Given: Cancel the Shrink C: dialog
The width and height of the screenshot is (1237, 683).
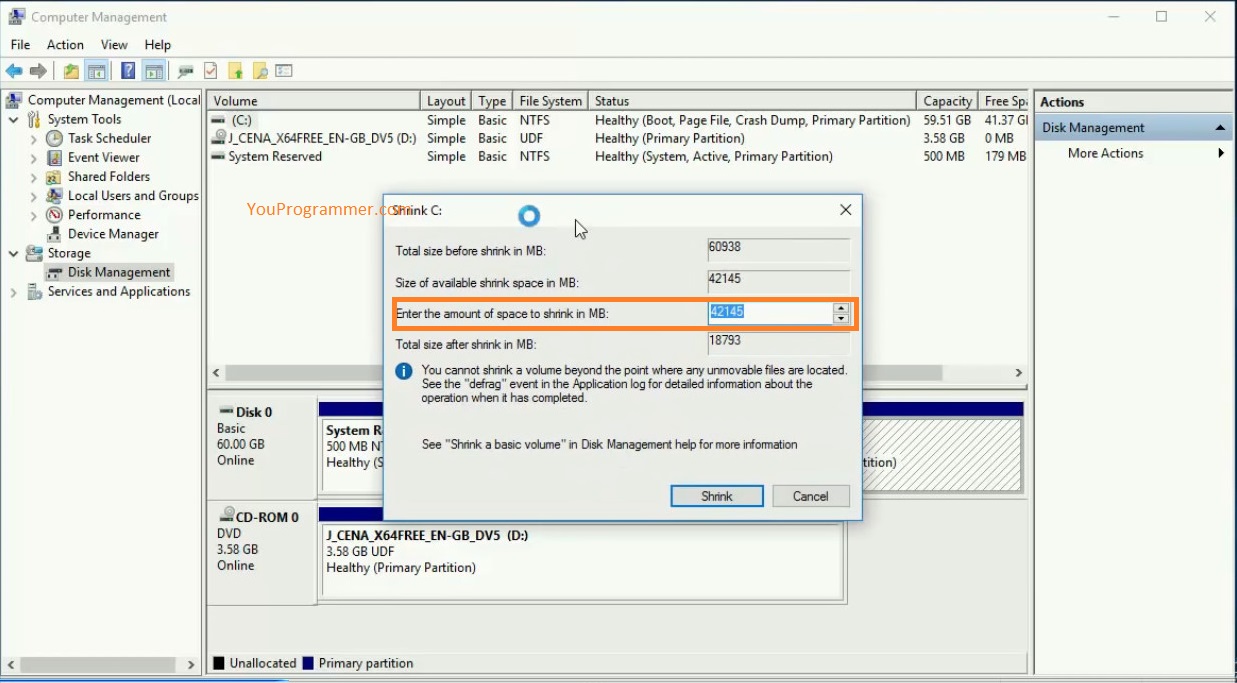Looking at the screenshot, I should 810,496.
